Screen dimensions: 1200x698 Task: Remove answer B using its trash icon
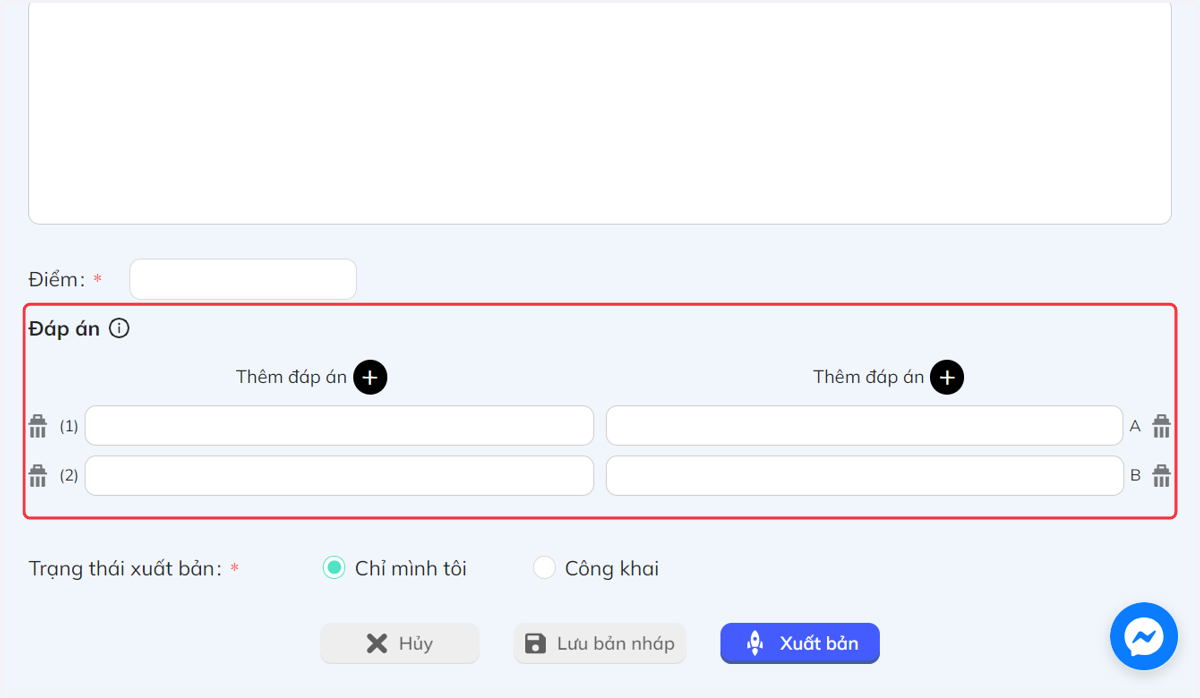coord(1161,475)
